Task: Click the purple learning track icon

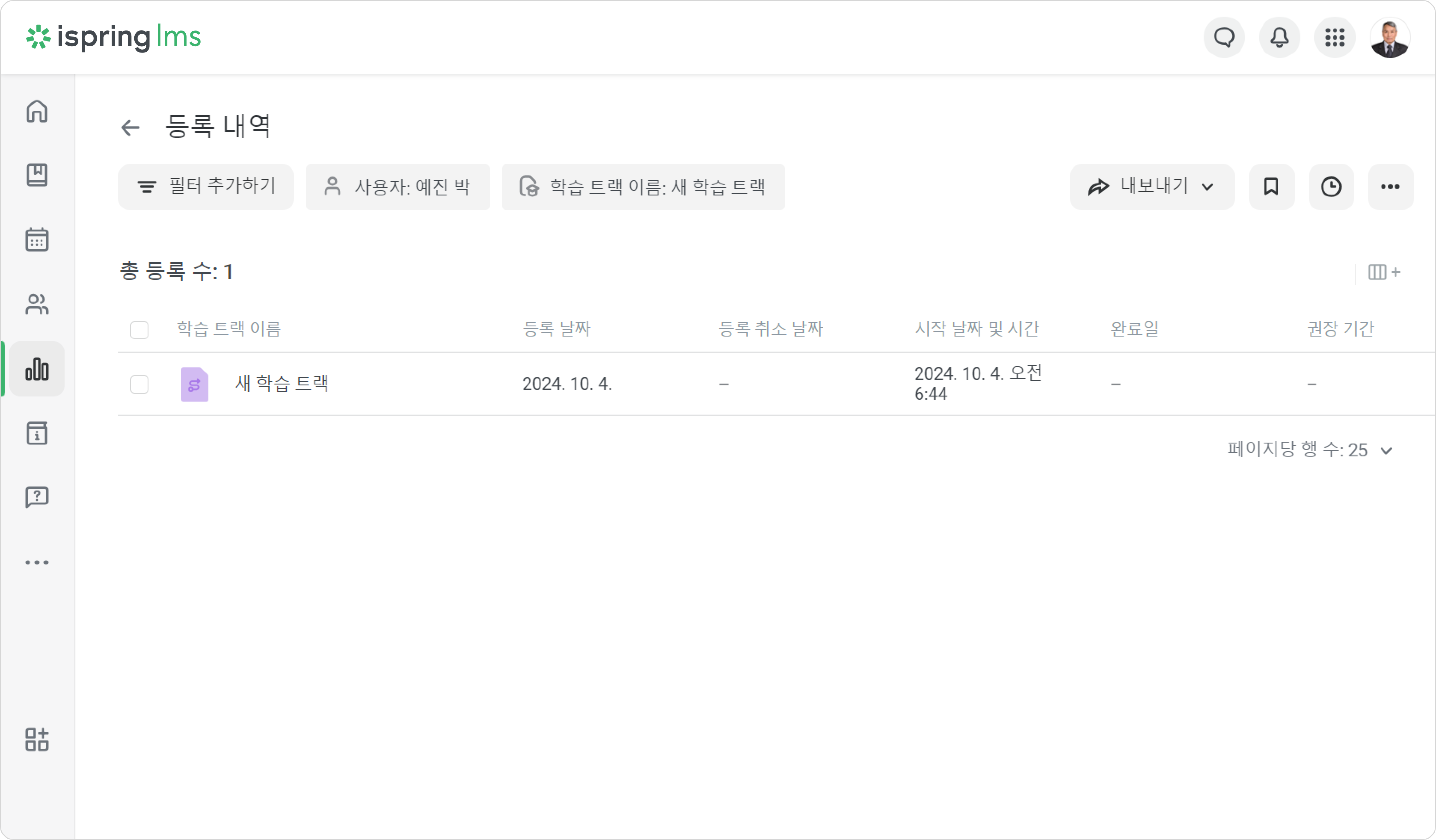Action: (x=194, y=385)
